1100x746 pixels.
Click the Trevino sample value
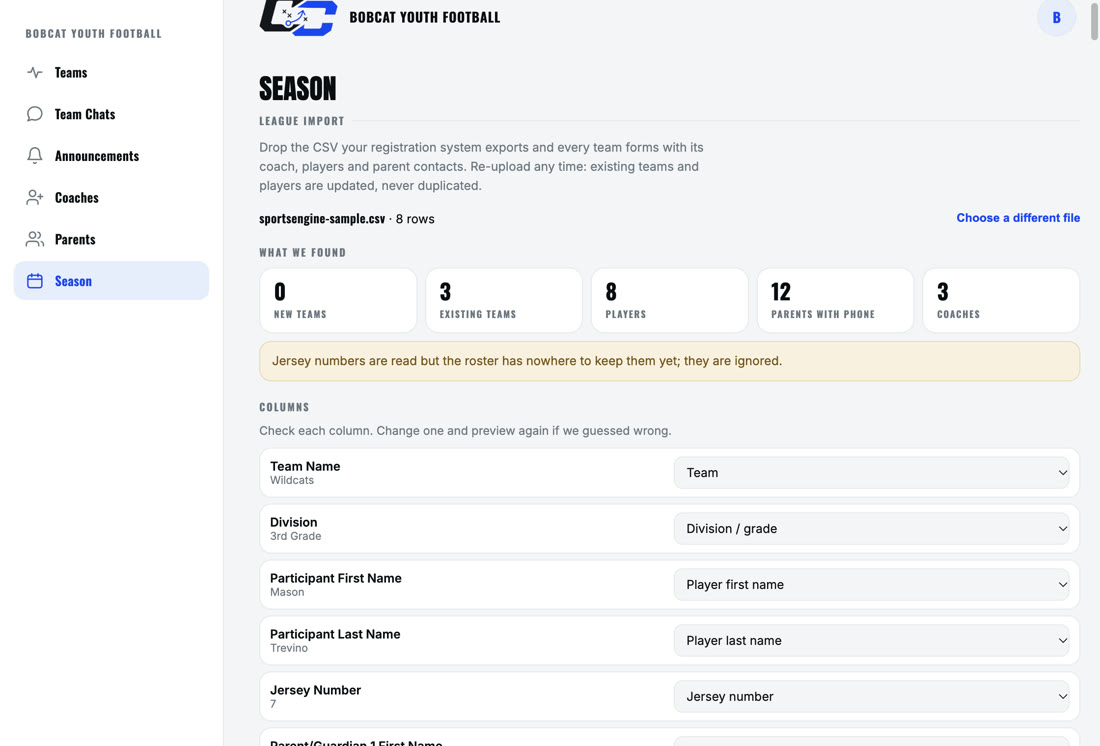289,648
